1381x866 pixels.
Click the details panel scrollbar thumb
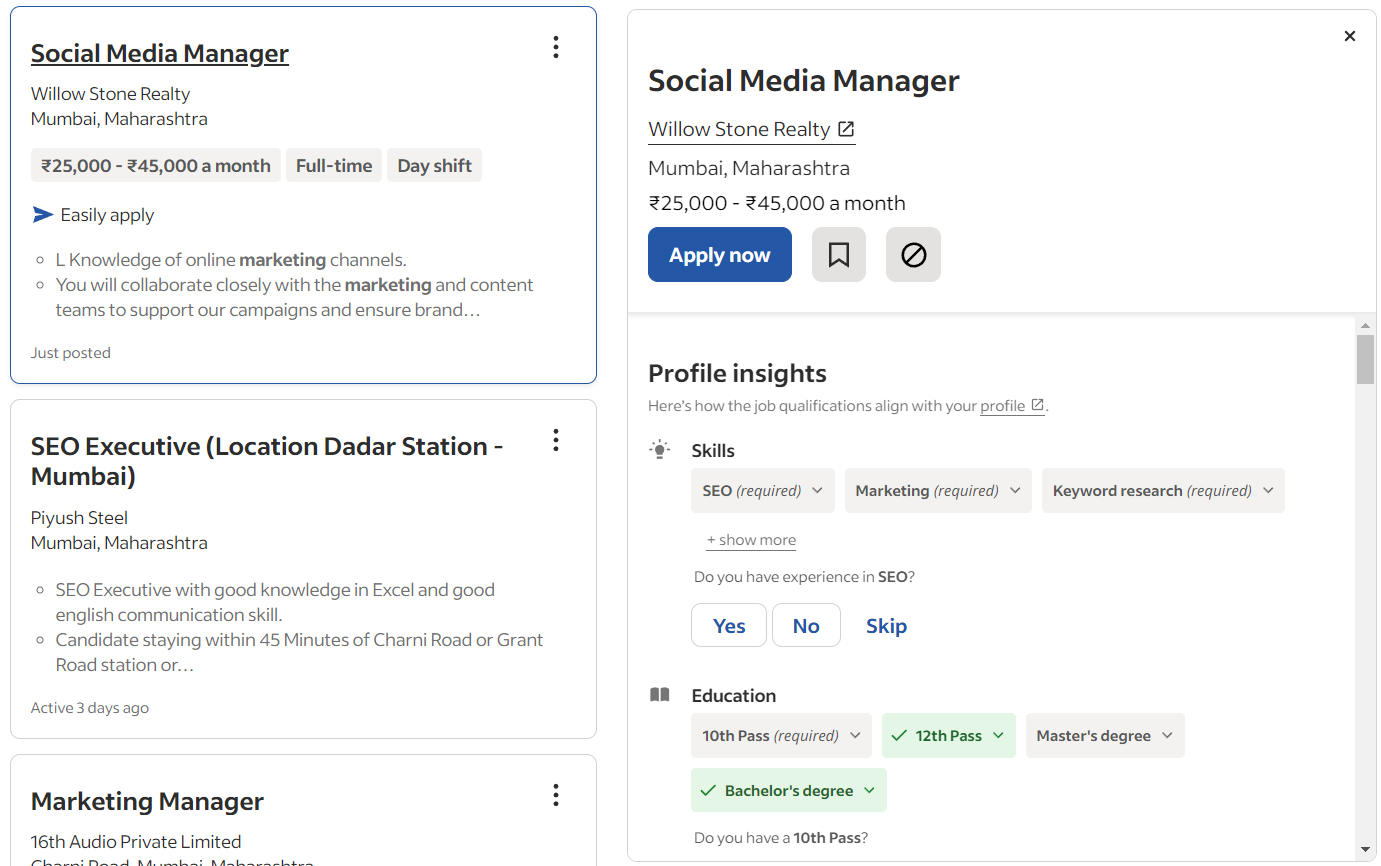click(x=1366, y=359)
